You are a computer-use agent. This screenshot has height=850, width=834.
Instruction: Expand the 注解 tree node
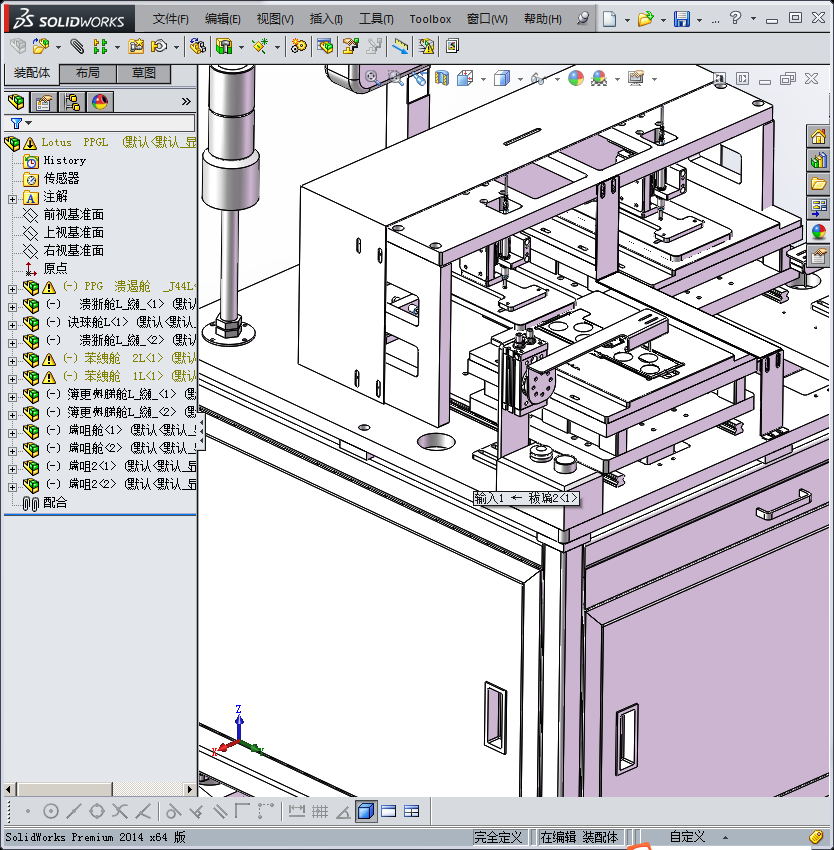coord(12,197)
